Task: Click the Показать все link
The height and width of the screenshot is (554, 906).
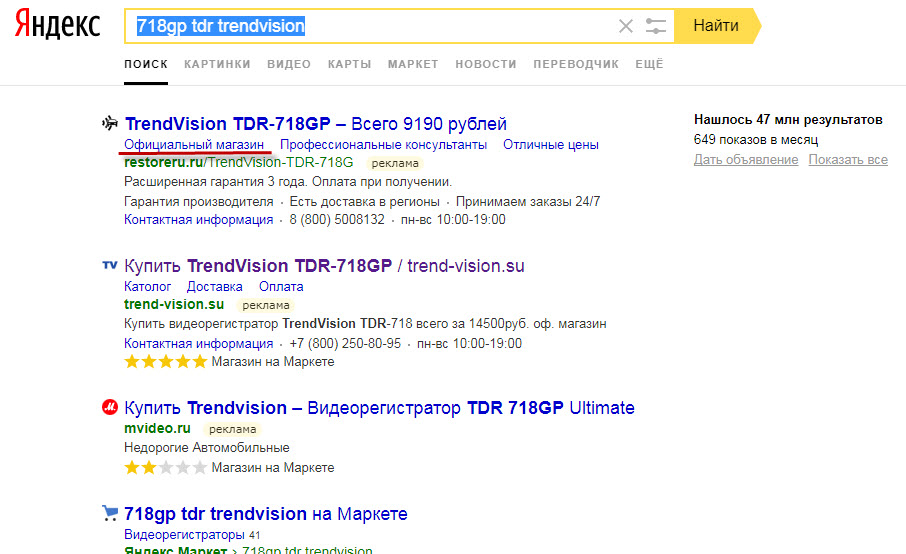Action: pos(848,160)
